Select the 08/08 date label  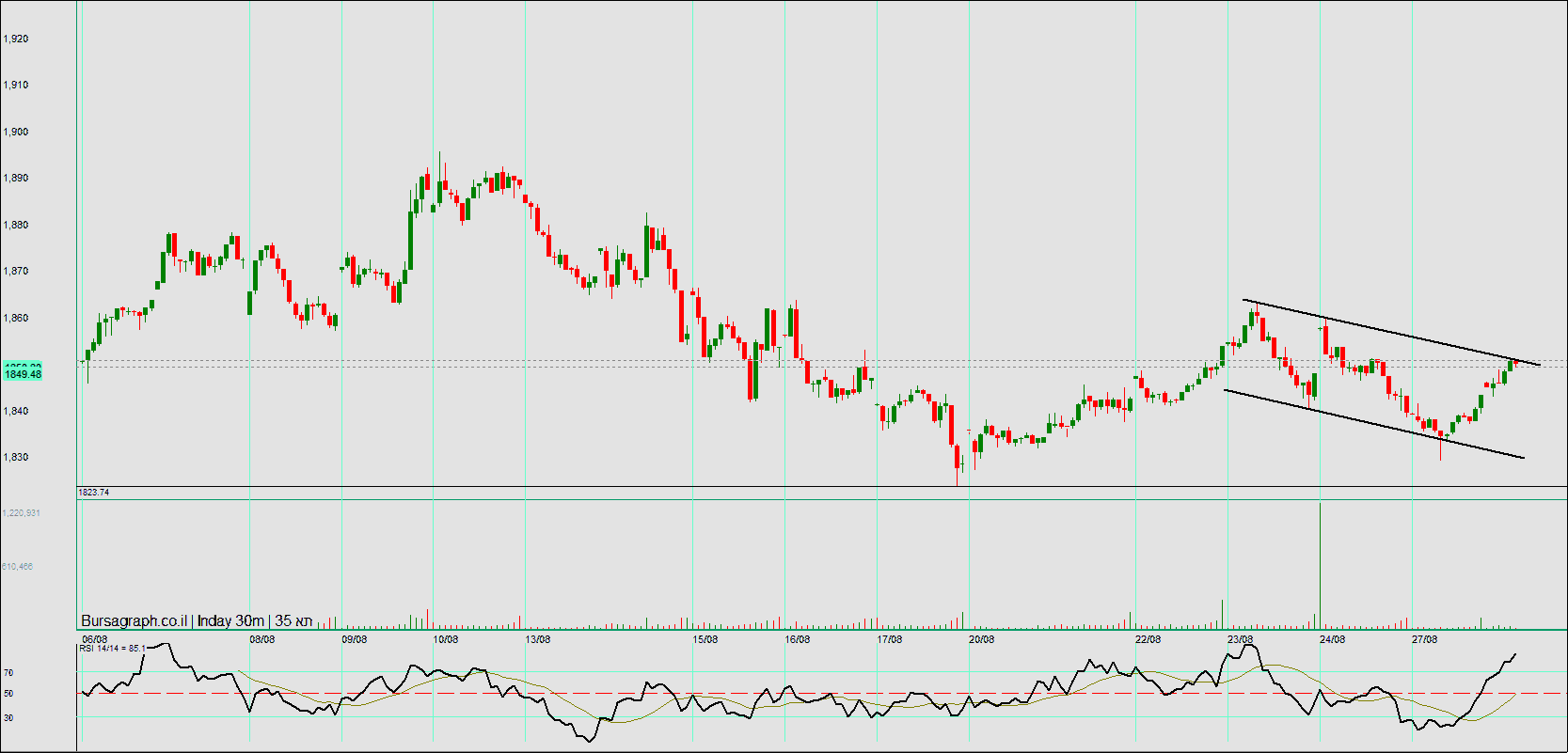[262, 639]
